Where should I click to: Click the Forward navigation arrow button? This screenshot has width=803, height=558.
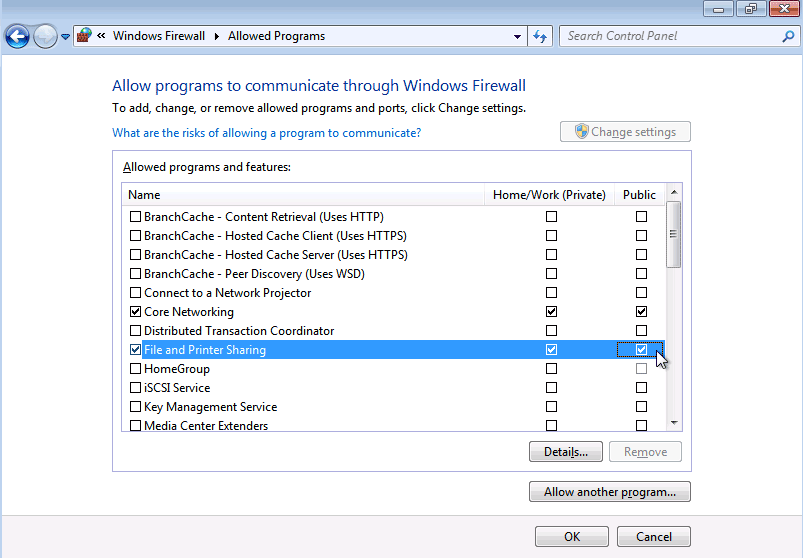click(45, 37)
